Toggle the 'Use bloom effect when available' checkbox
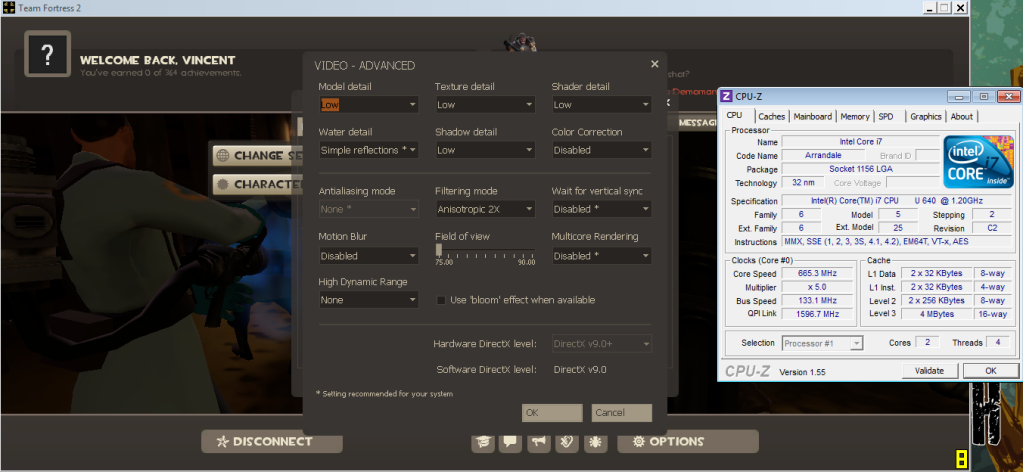 (441, 300)
